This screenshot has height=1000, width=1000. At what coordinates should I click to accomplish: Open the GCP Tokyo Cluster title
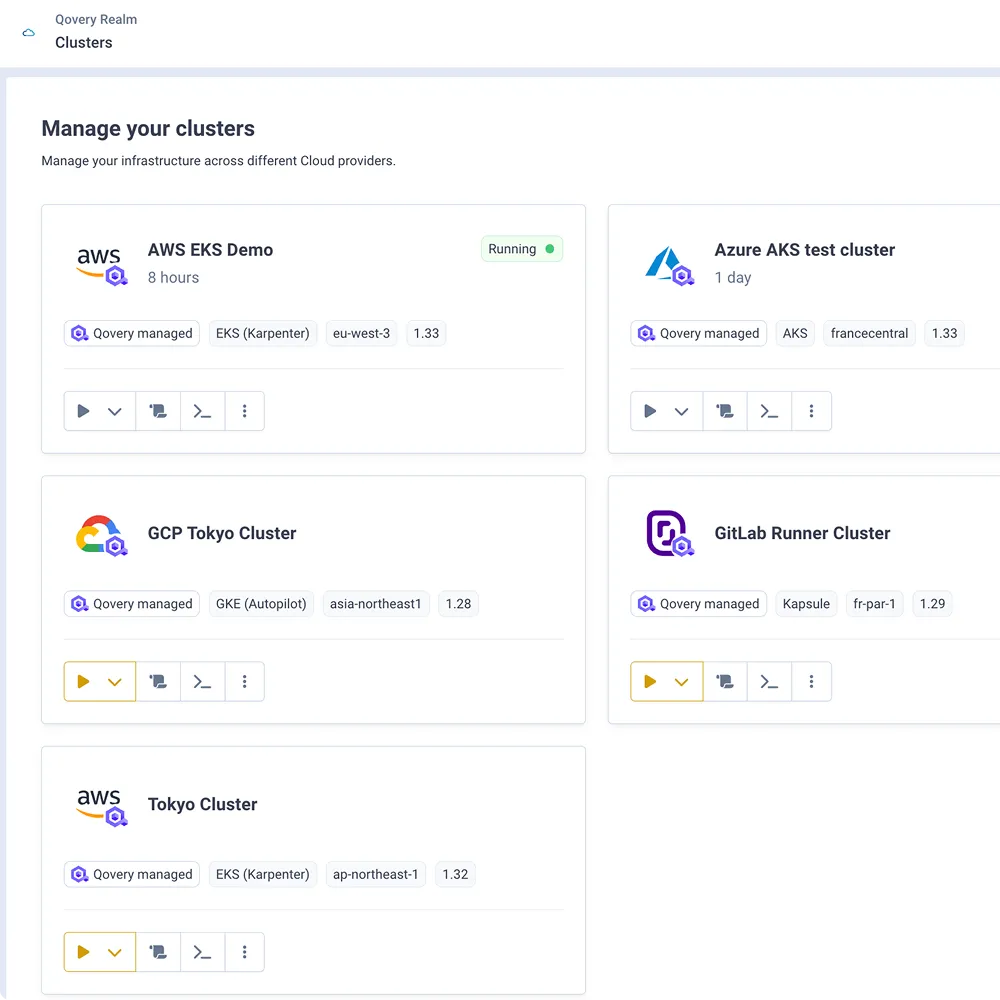point(222,533)
